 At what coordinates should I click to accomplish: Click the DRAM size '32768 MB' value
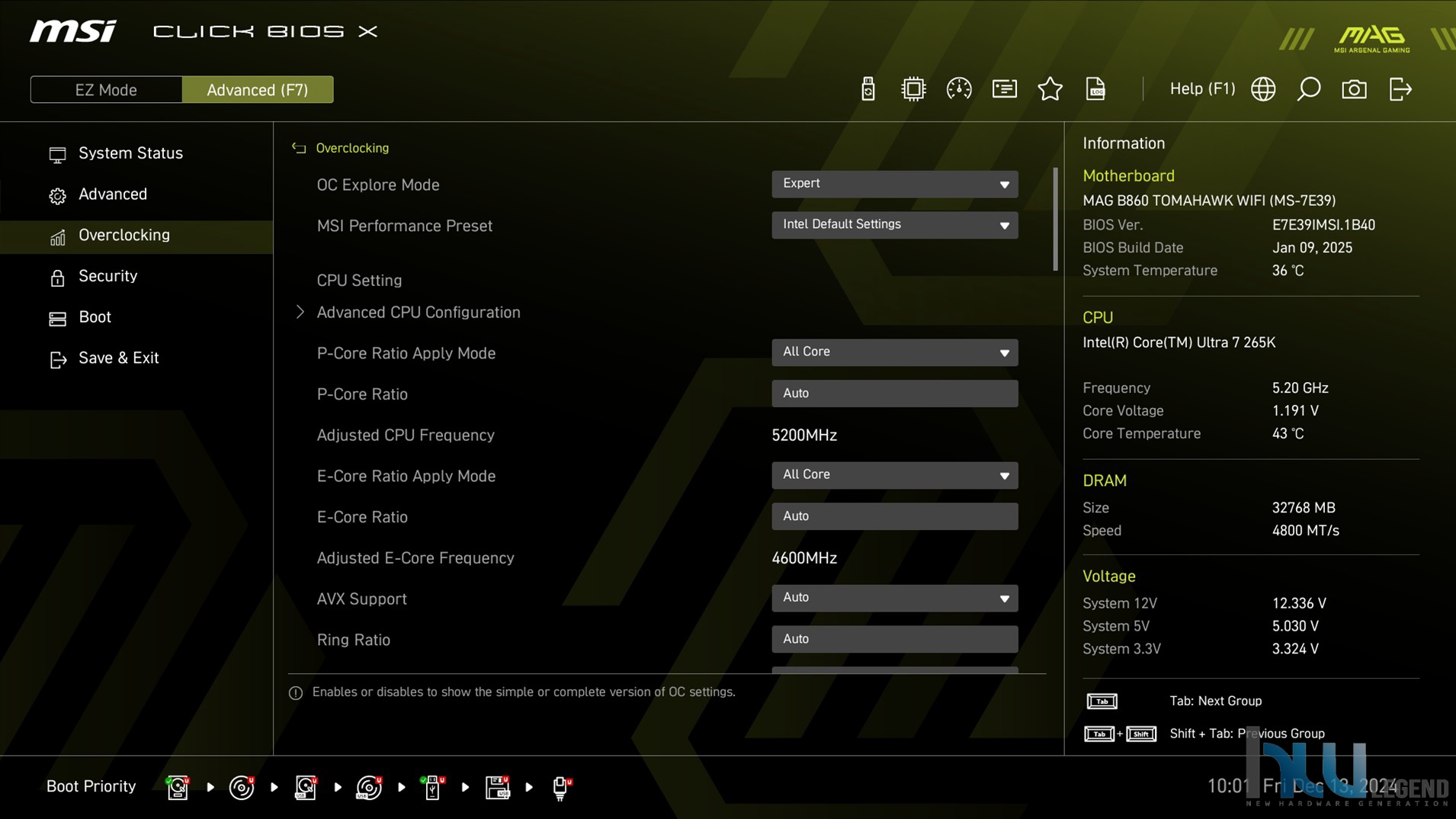click(x=1304, y=508)
